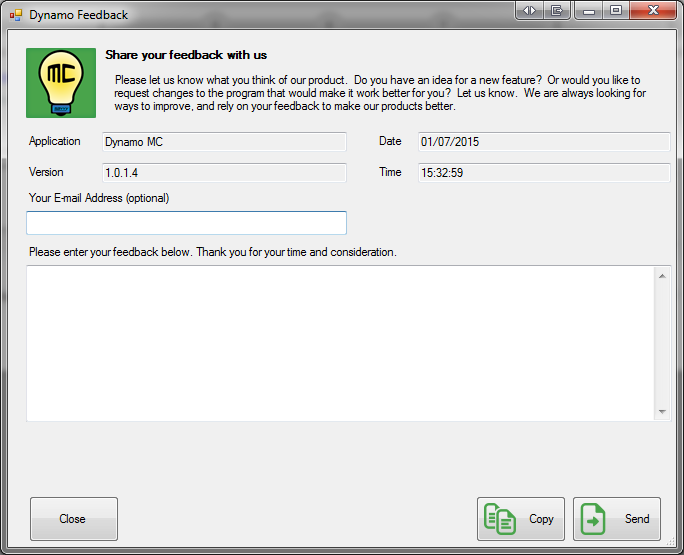Viewport: 684px width, 555px height.
Task: Click the 'Share your feedback with us' heading
Action: pos(186,55)
